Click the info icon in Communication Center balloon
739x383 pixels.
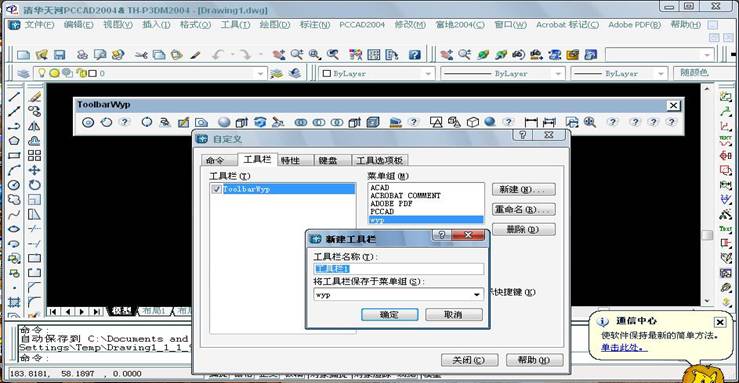[x=603, y=322]
